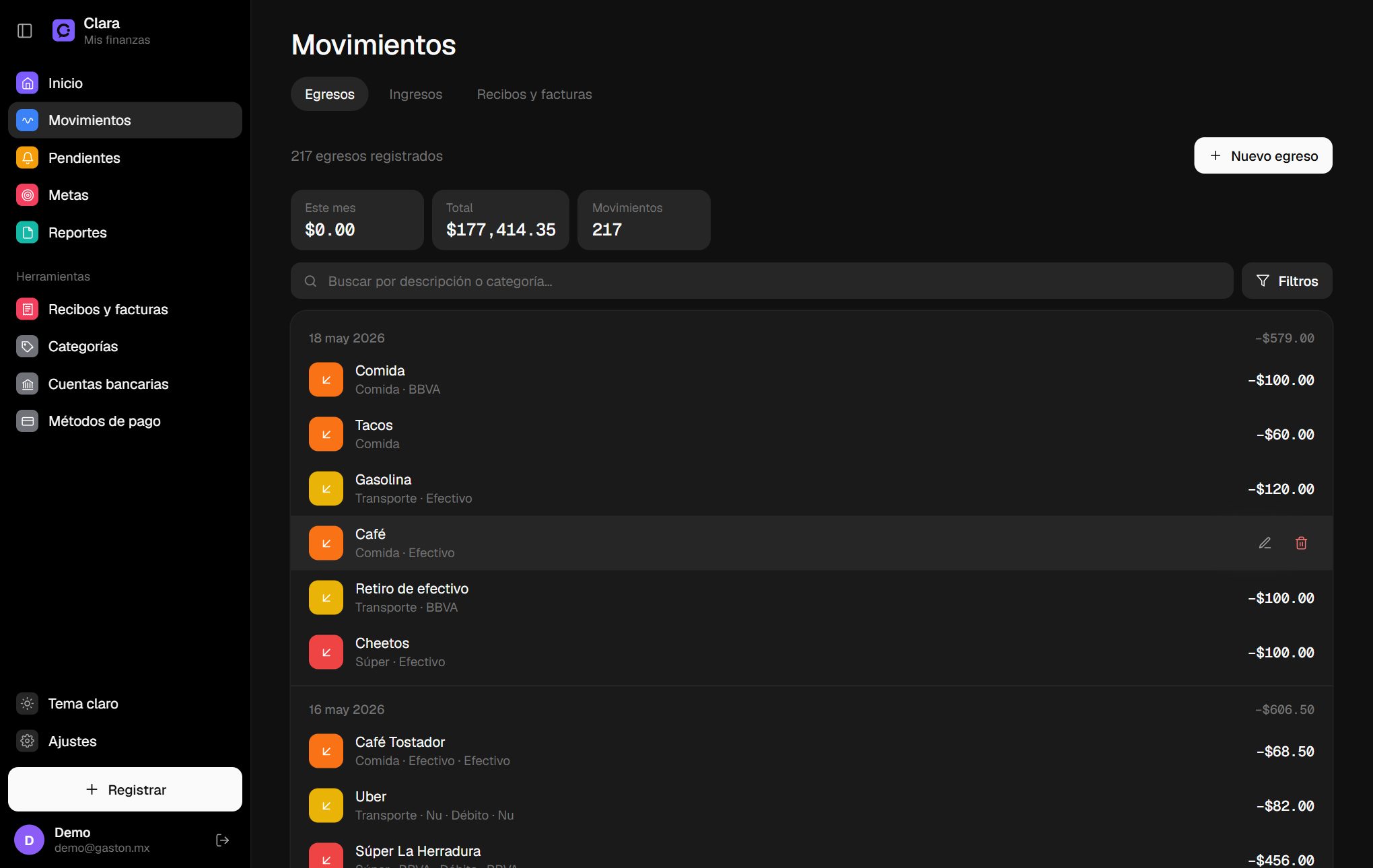Open the Recibos y facturas sidebar link
Image resolution: width=1373 pixels, height=868 pixels.
(125, 310)
